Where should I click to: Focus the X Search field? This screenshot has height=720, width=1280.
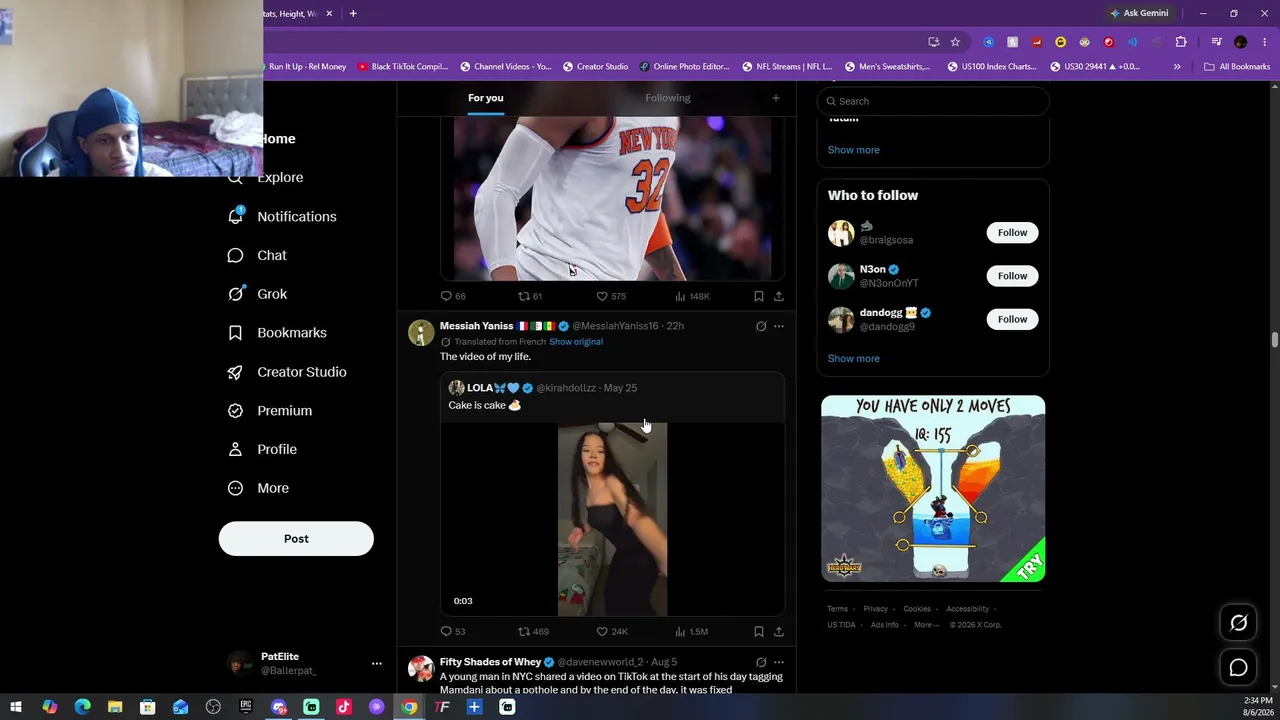click(x=933, y=101)
